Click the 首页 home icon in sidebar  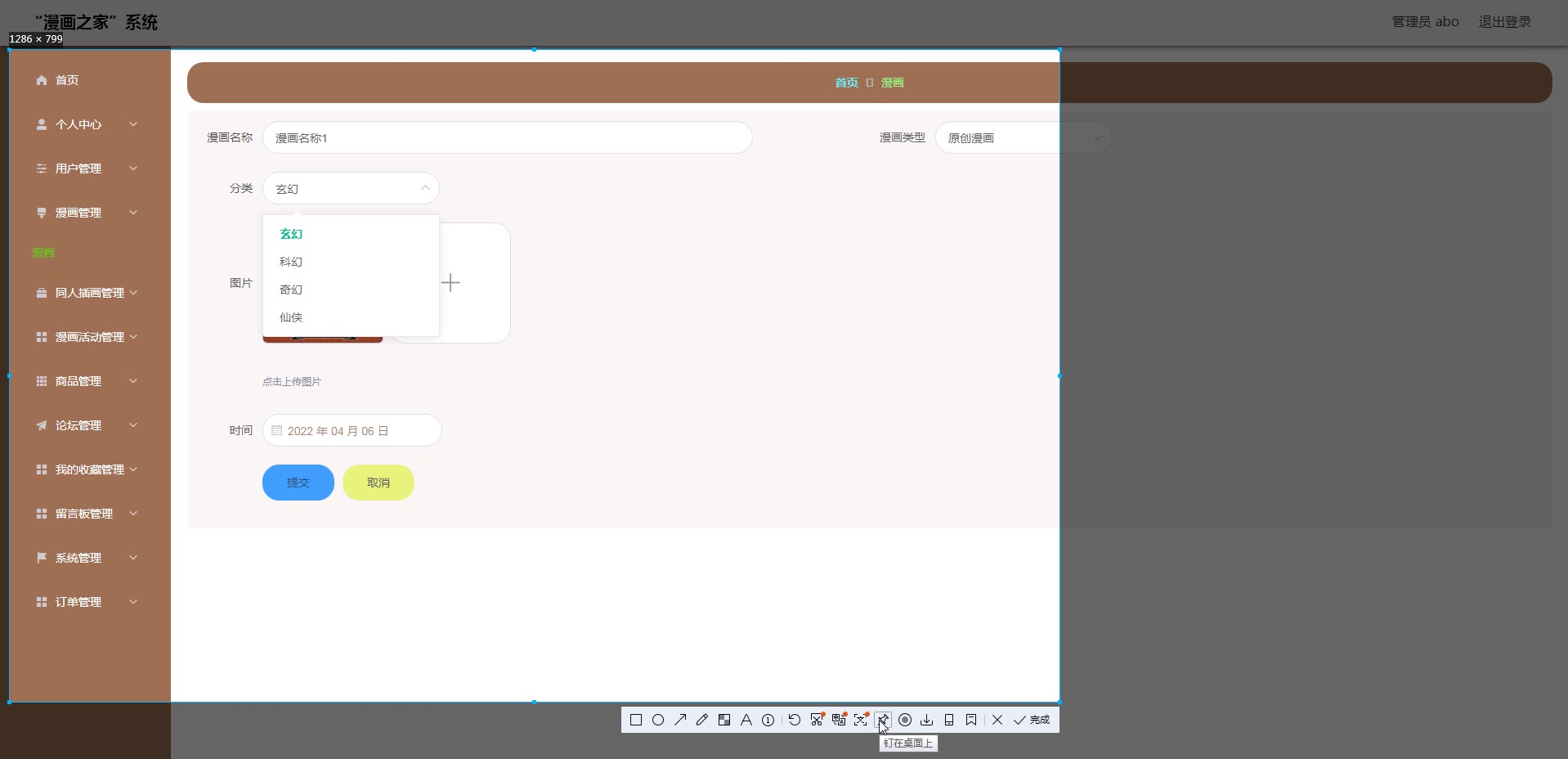(42, 80)
